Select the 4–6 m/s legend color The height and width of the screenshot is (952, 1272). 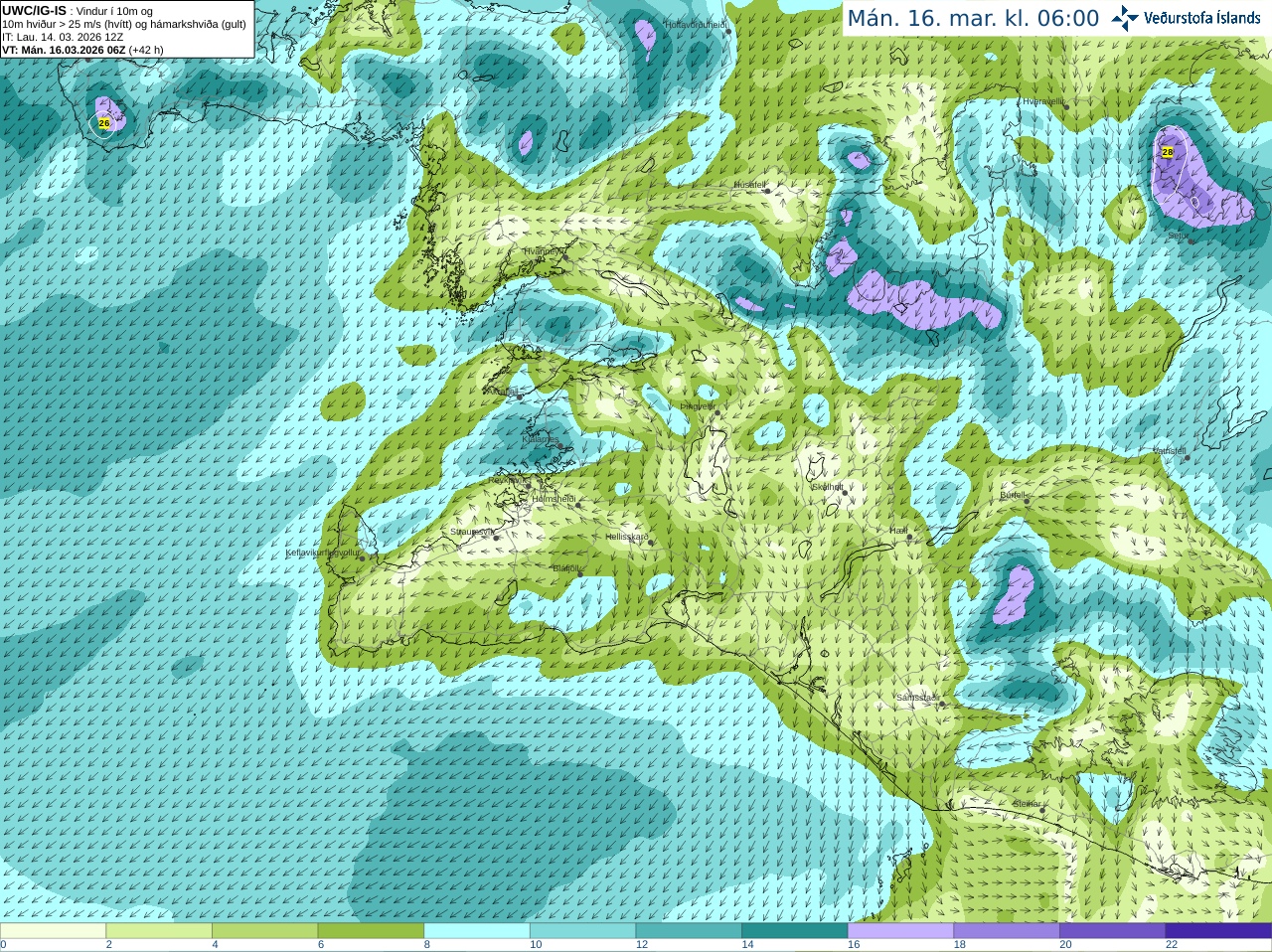pyautogui.click(x=264, y=931)
